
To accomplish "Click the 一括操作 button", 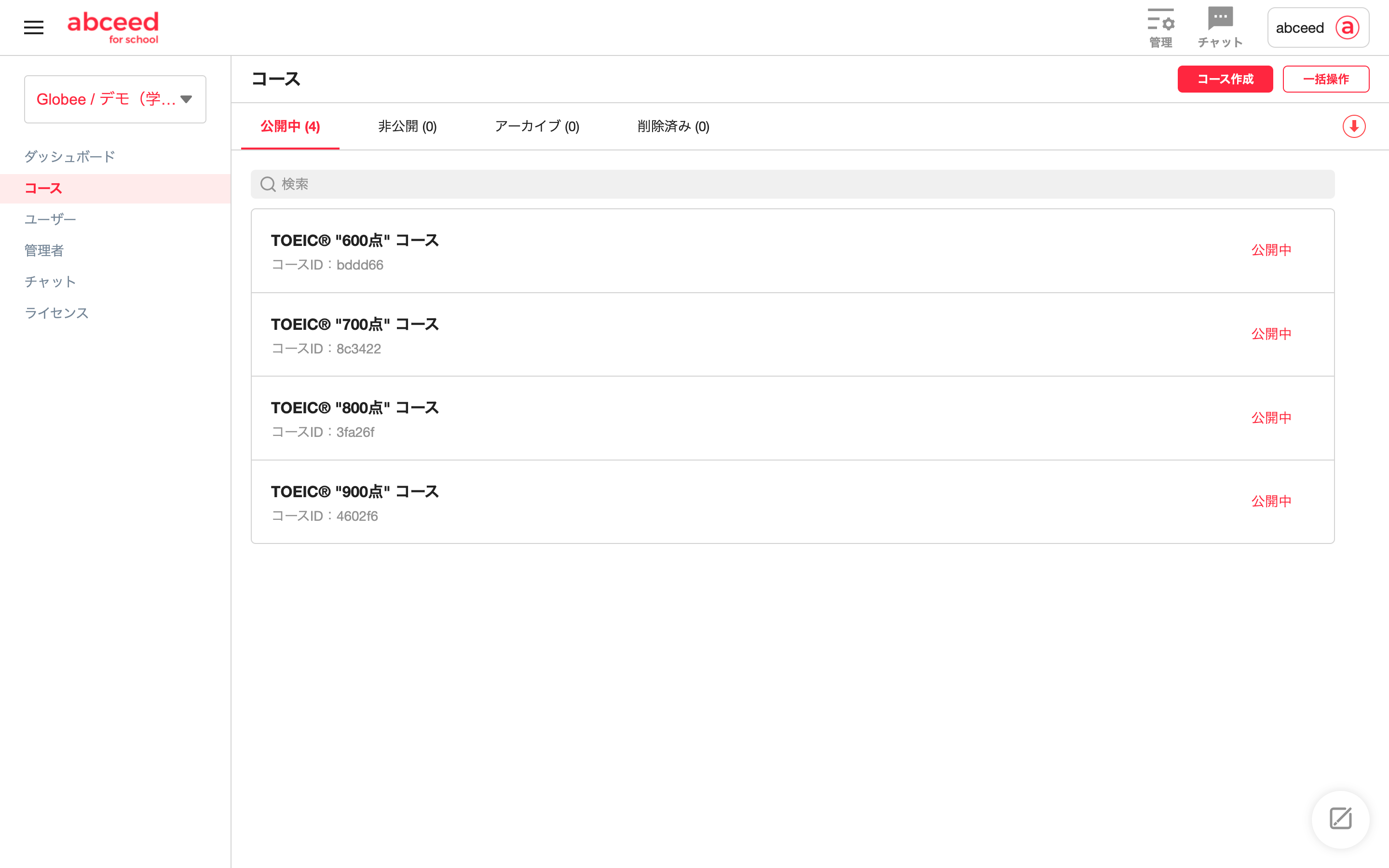I will pyautogui.click(x=1326, y=79).
